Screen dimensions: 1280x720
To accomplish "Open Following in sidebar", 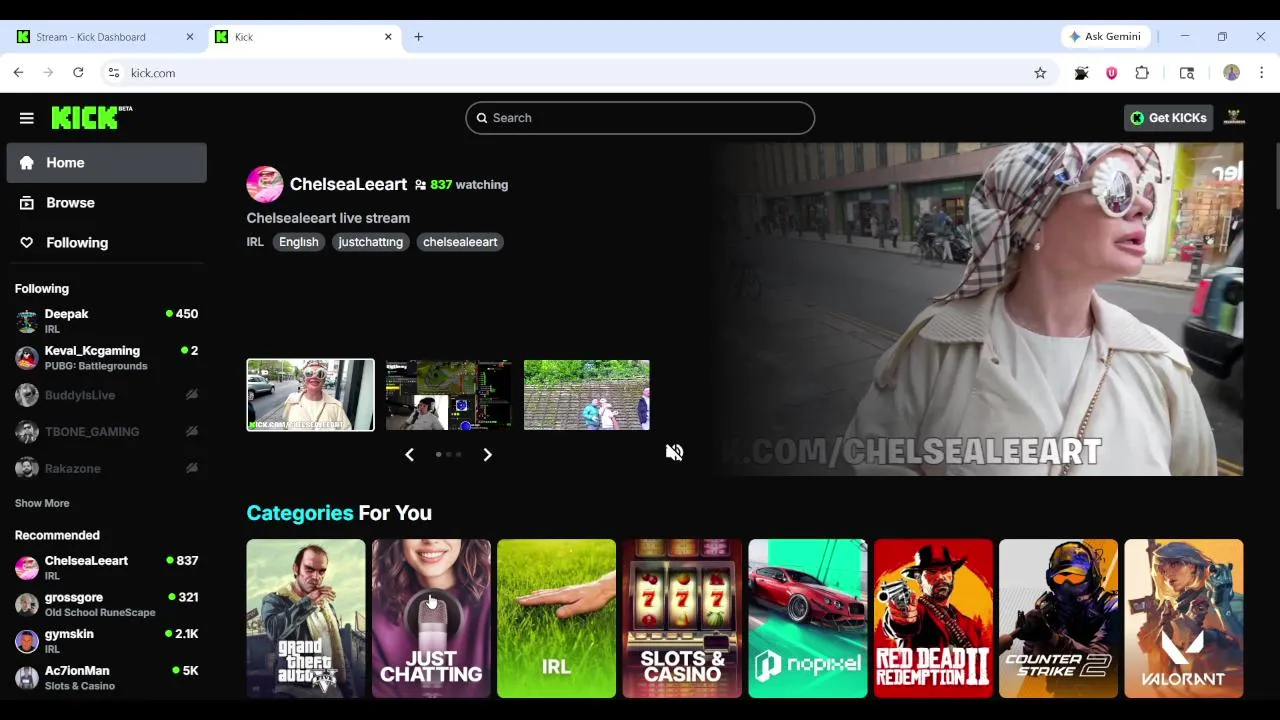I will (x=107, y=243).
